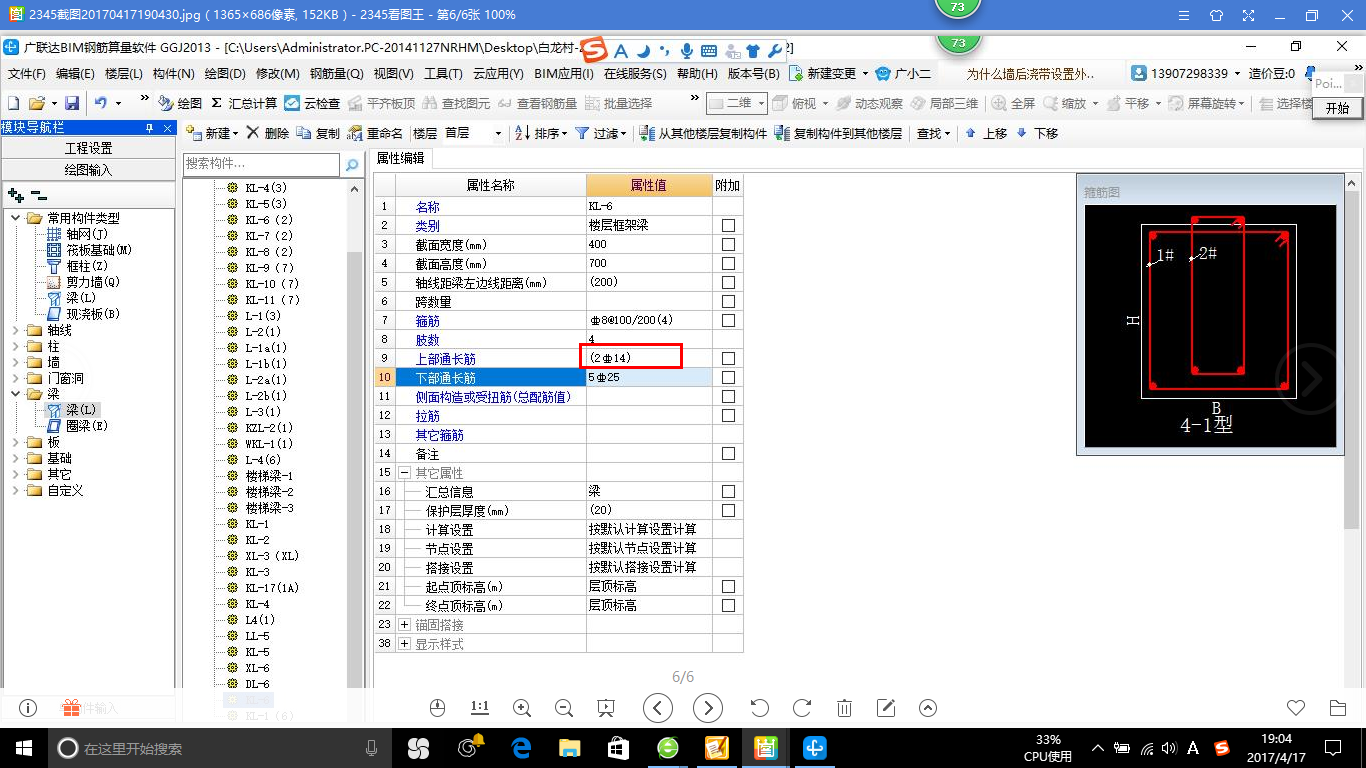
Task: Tick the 附加 checkbox for 类别 row
Action: click(728, 226)
